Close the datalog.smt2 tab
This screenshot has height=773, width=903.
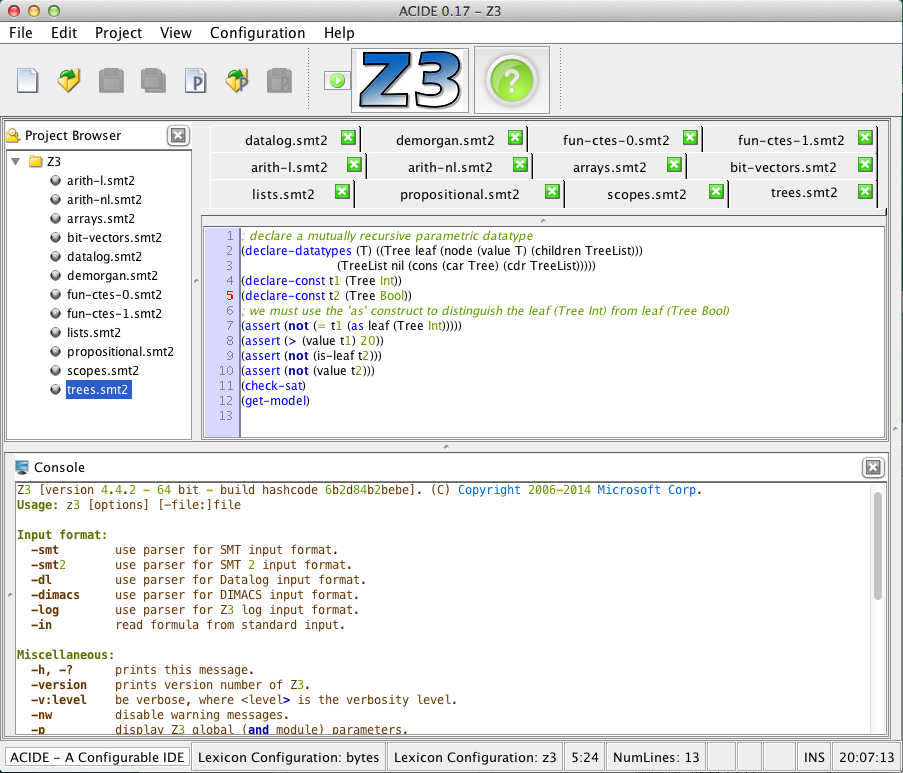(x=348, y=138)
